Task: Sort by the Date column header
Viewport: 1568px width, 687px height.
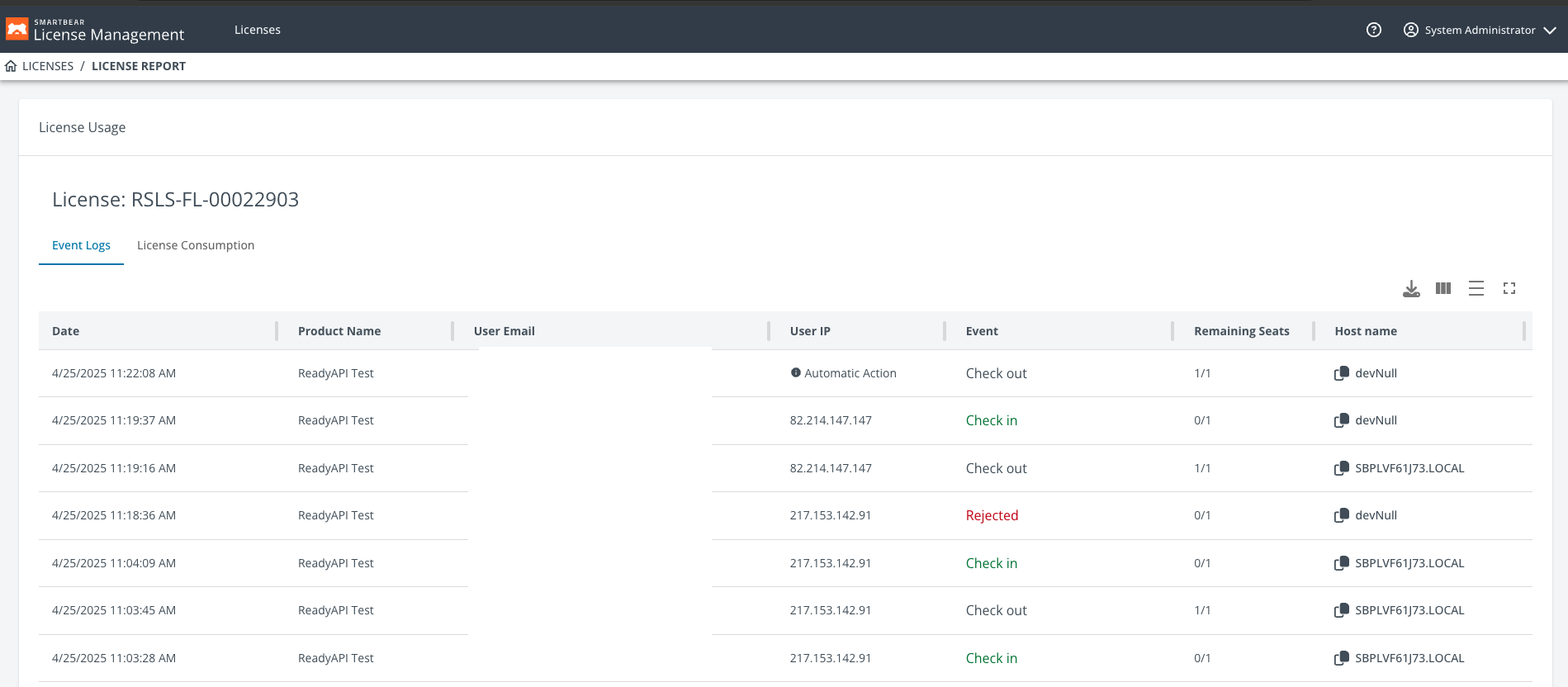Action: [66, 331]
